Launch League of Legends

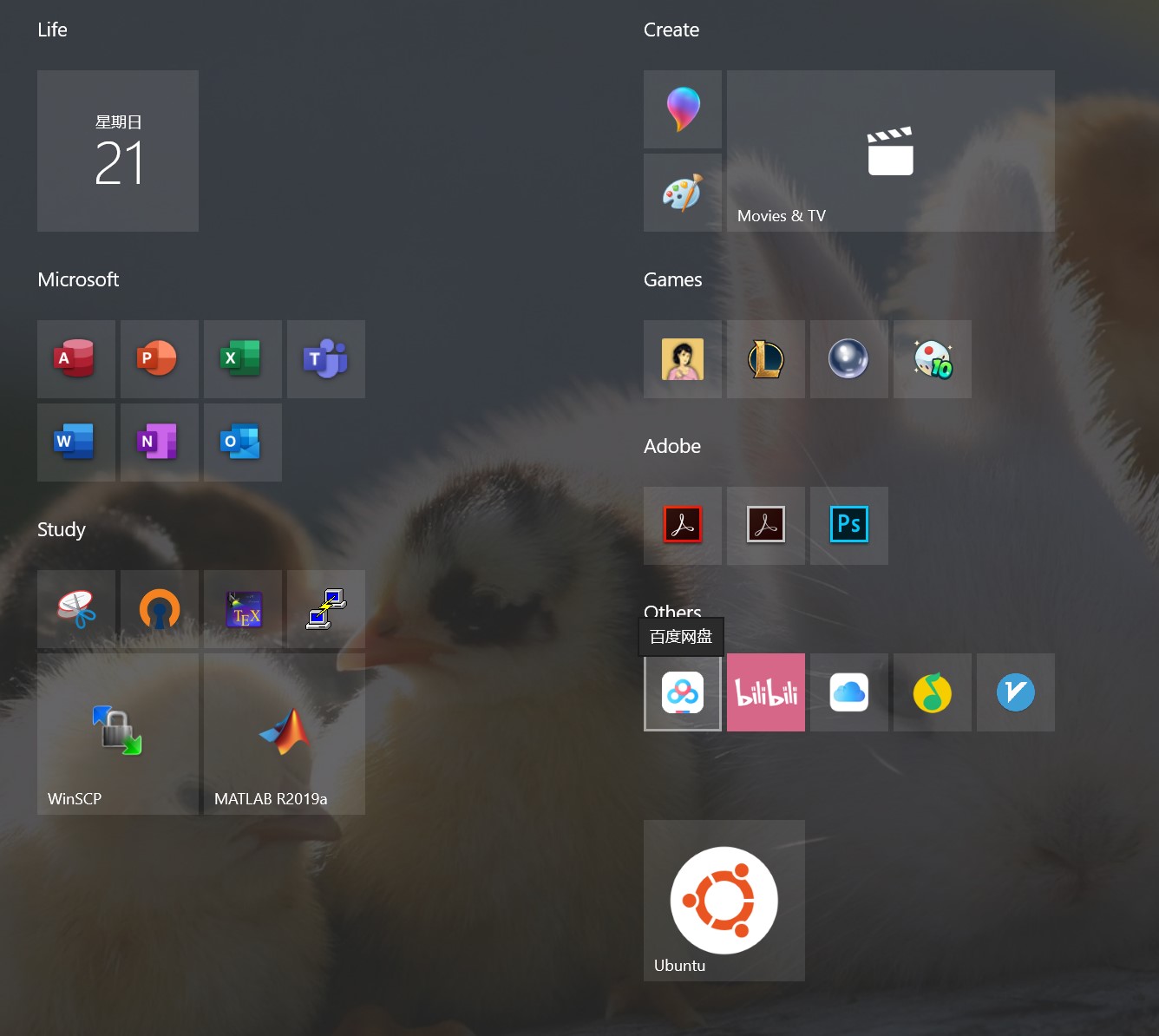[x=766, y=359]
